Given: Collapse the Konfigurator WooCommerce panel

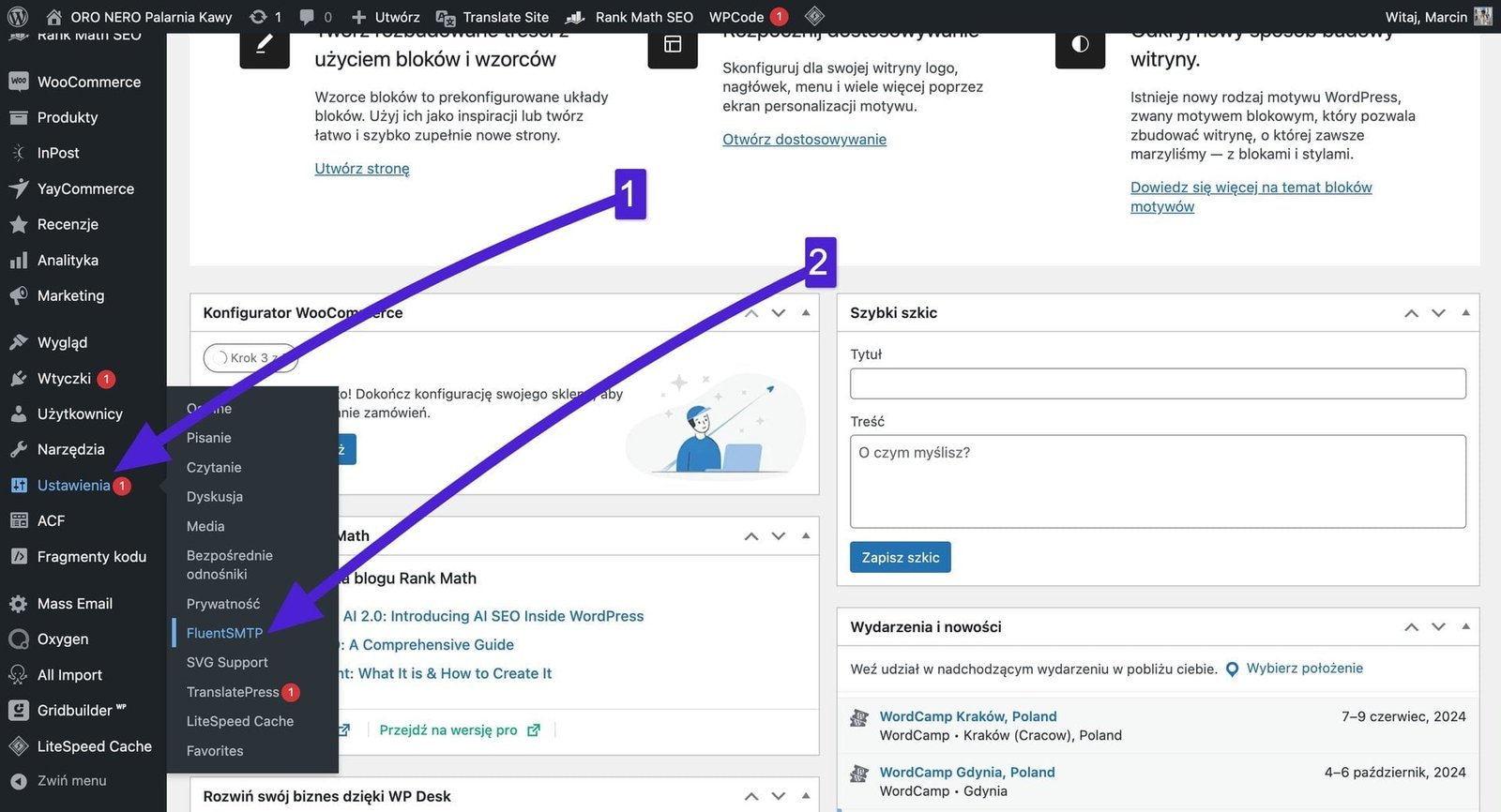Looking at the screenshot, I should [806, 313].
